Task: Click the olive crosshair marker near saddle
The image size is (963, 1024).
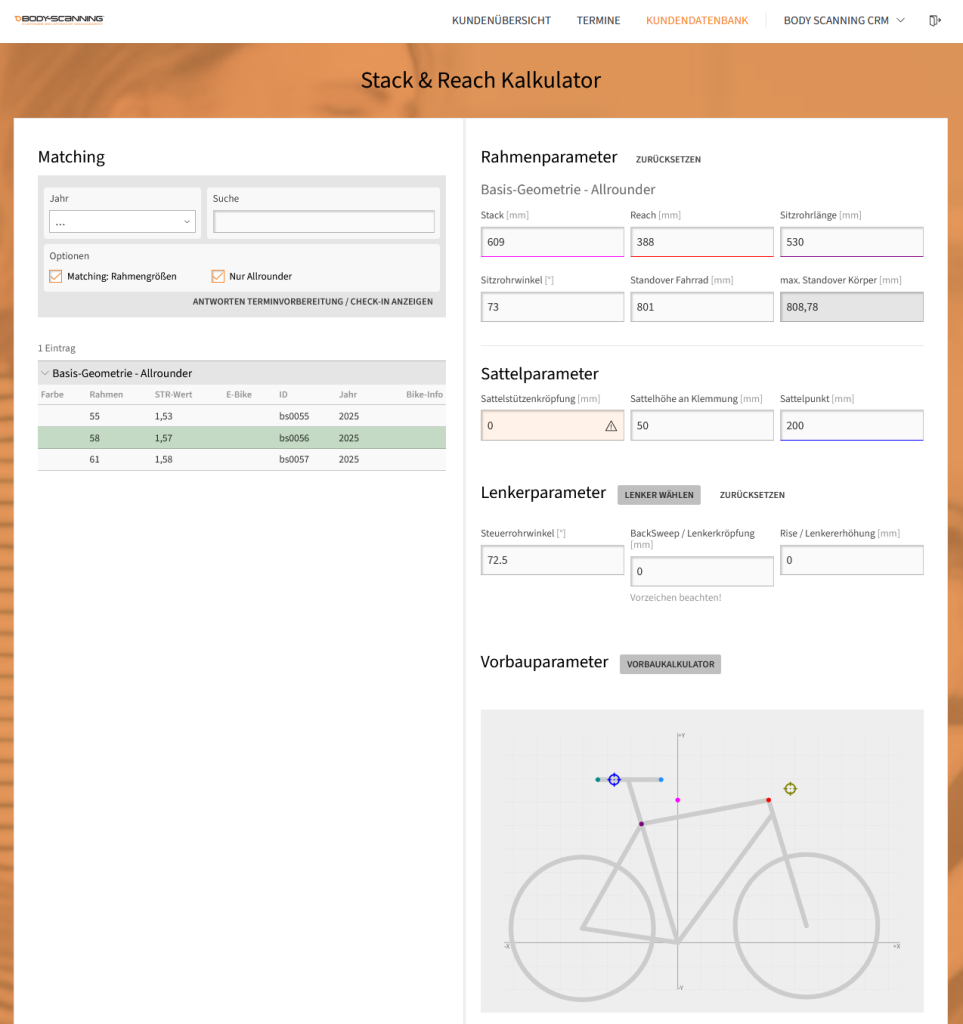Action: click(790, 789)
